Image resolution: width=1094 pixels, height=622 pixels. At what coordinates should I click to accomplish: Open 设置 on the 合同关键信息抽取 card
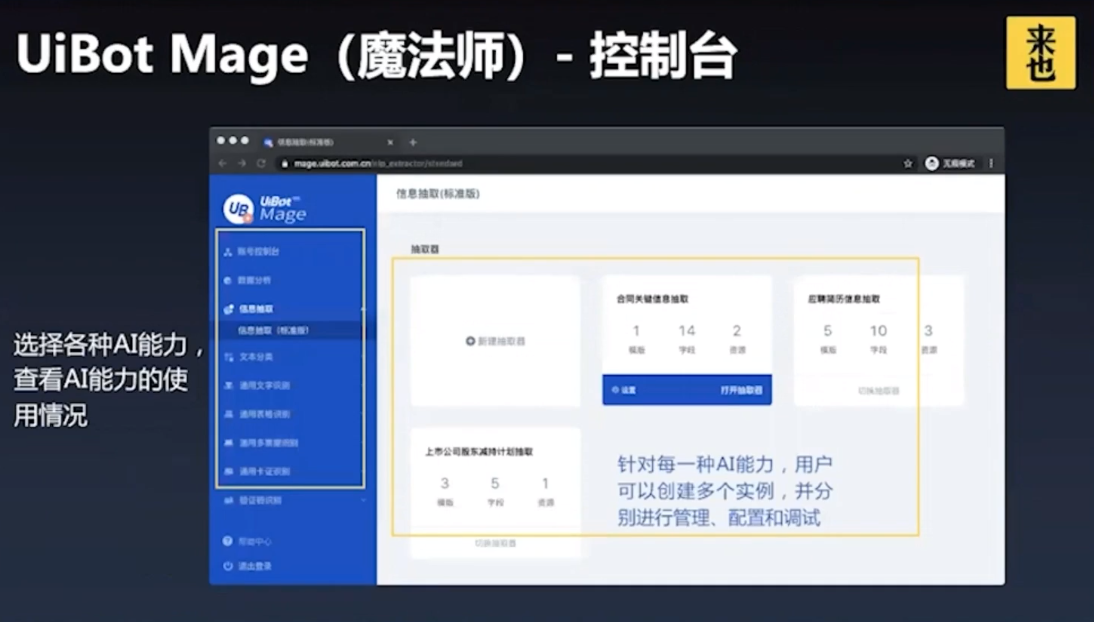(x=624, y=390)
